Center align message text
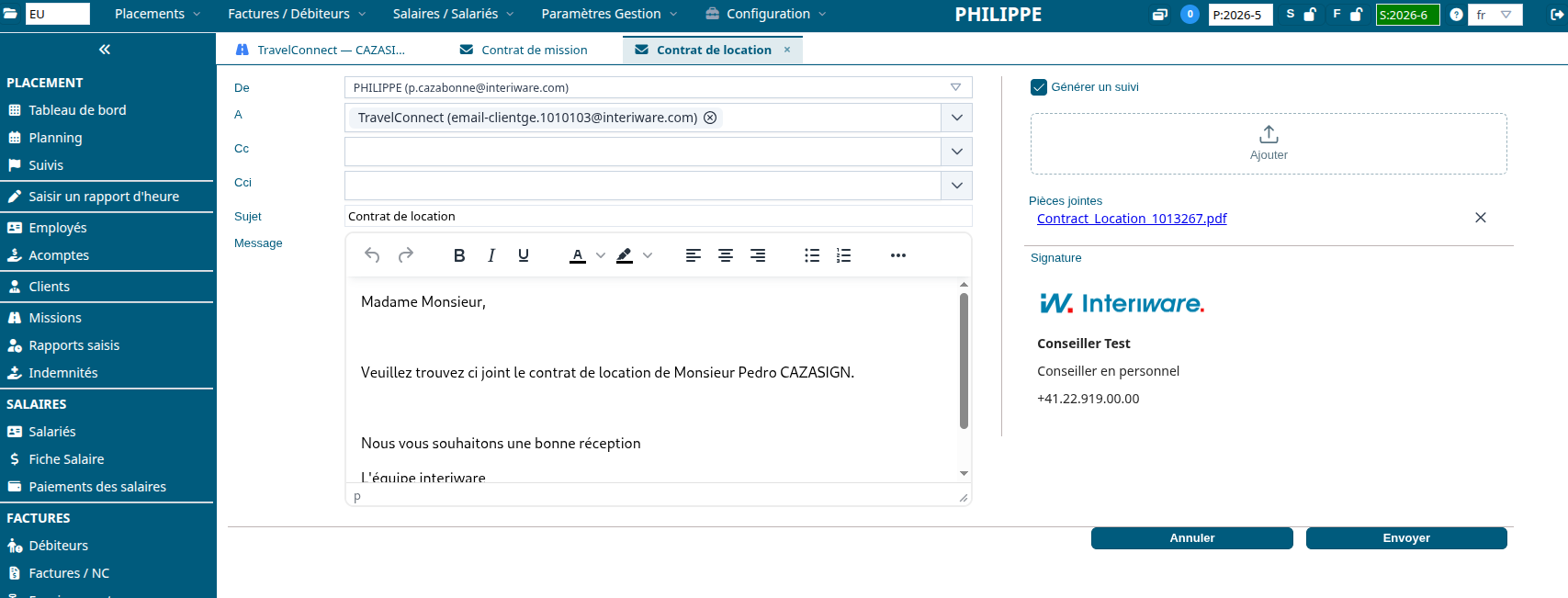Image resolution: width=1568 pixels, height=598 pixels. (x=726, y=255)
